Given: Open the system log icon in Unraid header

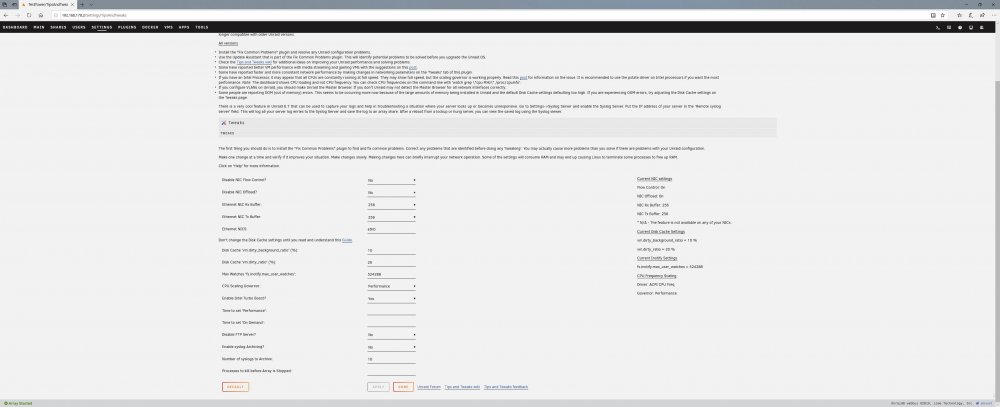Looking at the screenshot, I should point(982,27).
